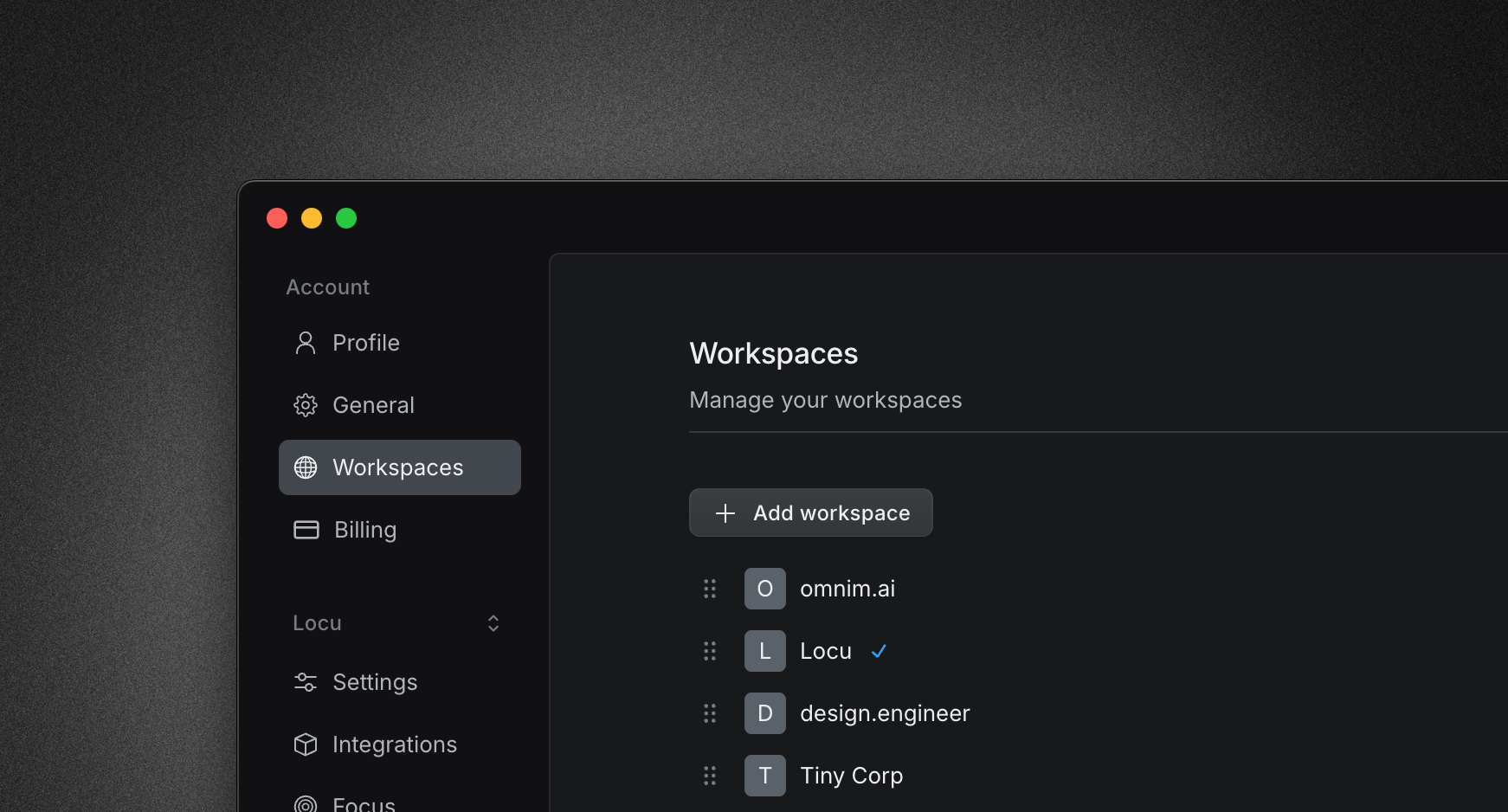The image size is (1508, 812).
Task: Click the blue checkmark beside Locu
Action: tap(879, 651)
